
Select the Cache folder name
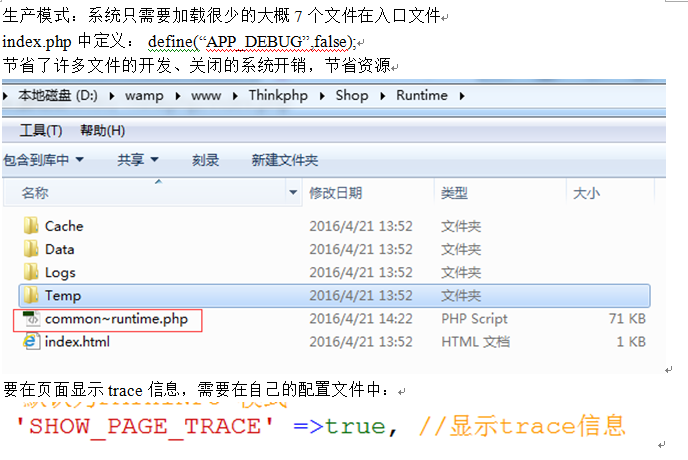(x=64, y=226)
